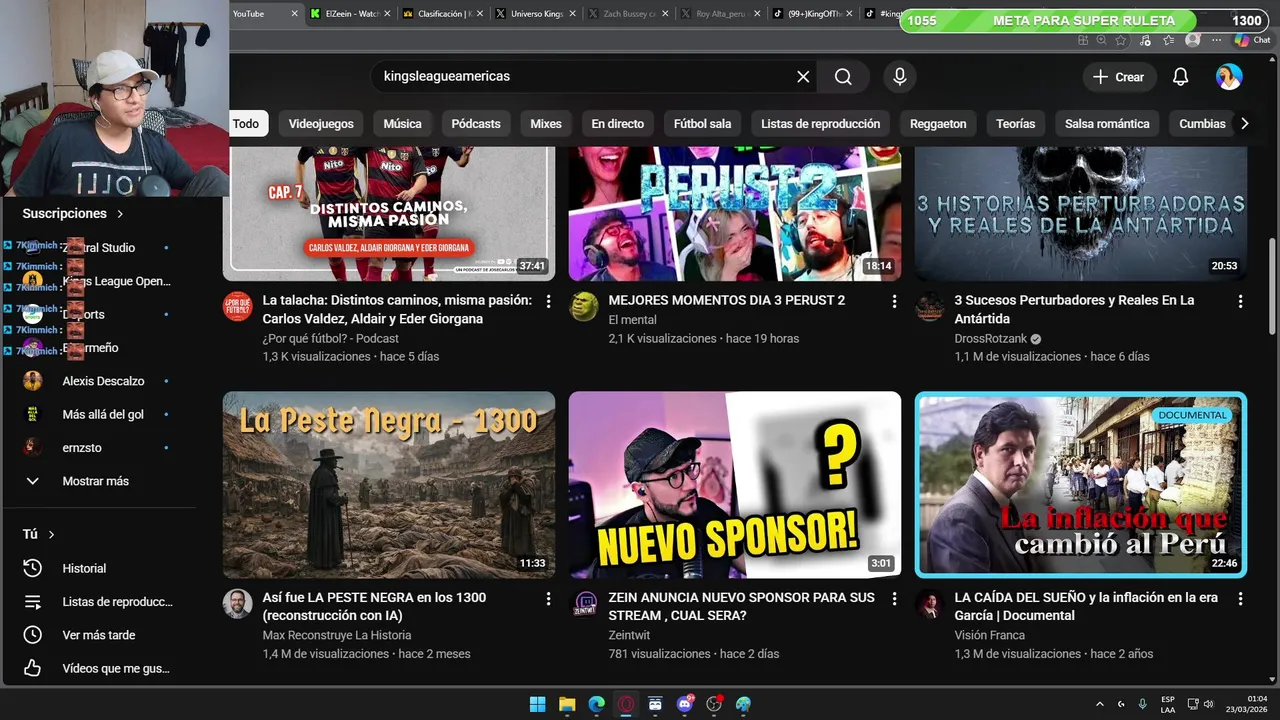
Task: Open the El mental channel avatar
Action: pos(583,306)
